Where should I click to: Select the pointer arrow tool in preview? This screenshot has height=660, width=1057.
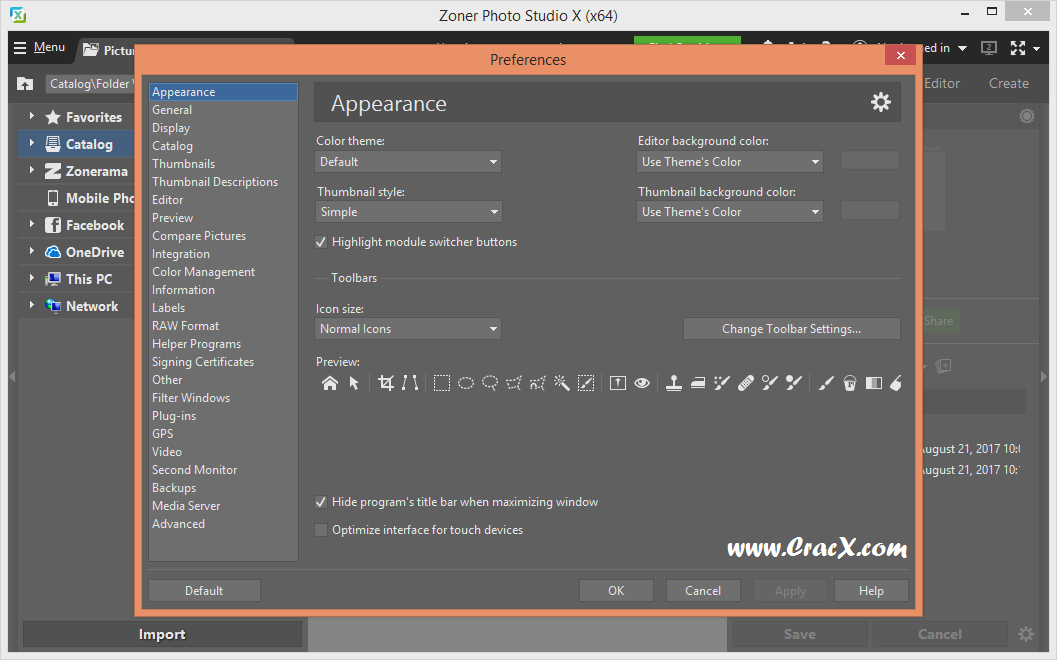pos(354,383)
